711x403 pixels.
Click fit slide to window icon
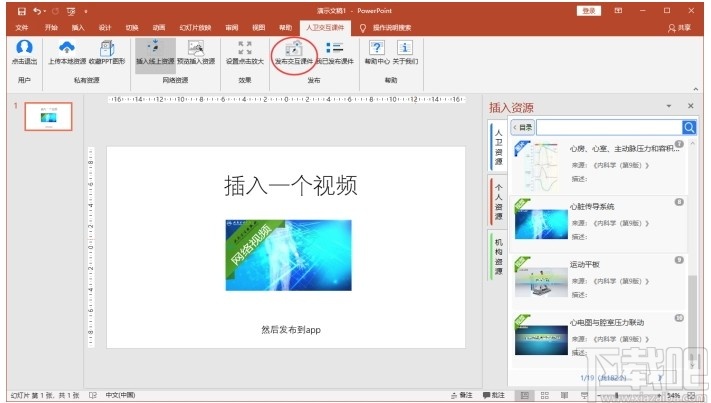click(x=692, y=395)
